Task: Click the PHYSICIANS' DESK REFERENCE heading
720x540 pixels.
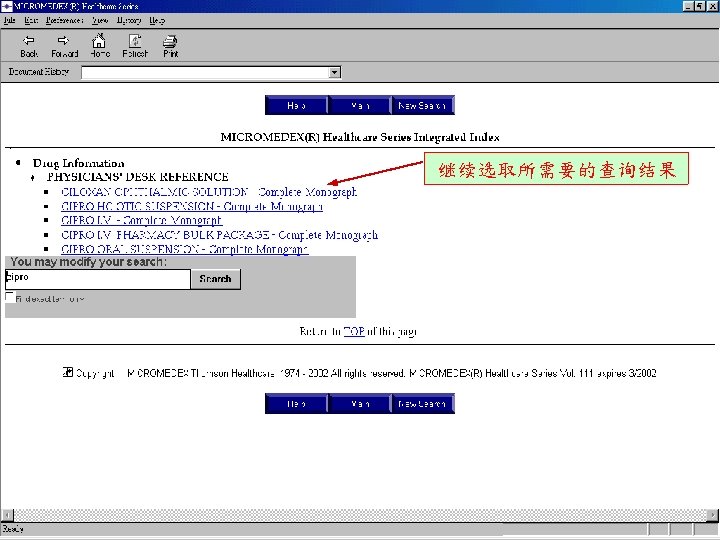Action: (x=138, y=177)
